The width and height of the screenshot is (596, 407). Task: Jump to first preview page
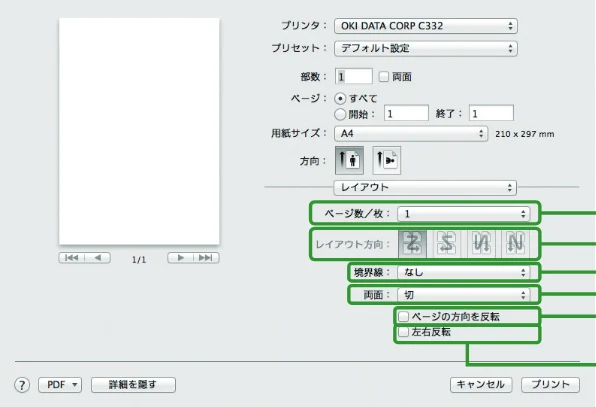71,258
